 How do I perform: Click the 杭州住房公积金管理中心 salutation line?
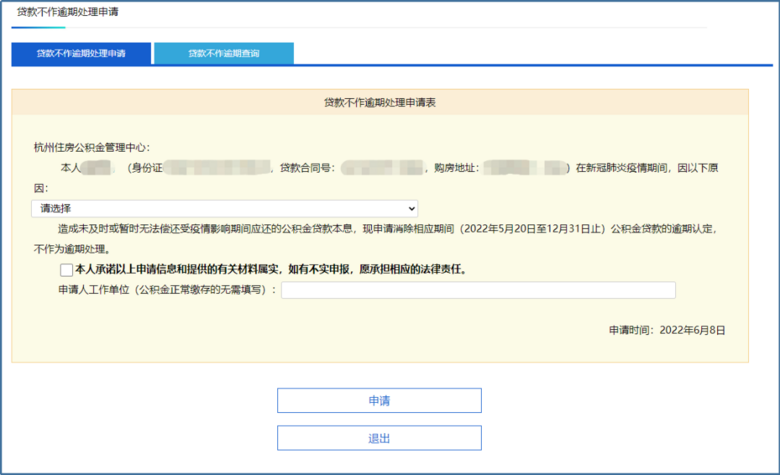click(92, 147)
